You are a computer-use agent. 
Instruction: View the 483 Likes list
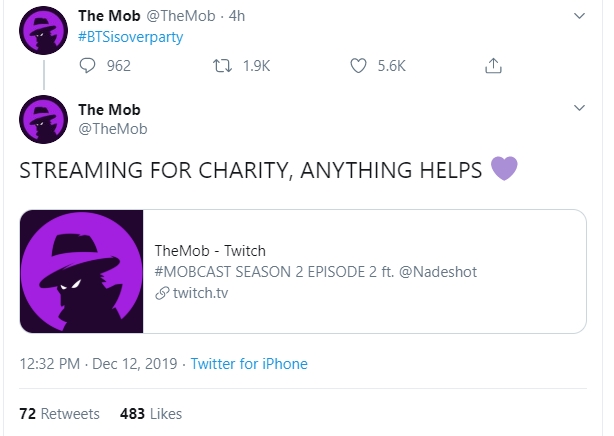tap(150, 413)
